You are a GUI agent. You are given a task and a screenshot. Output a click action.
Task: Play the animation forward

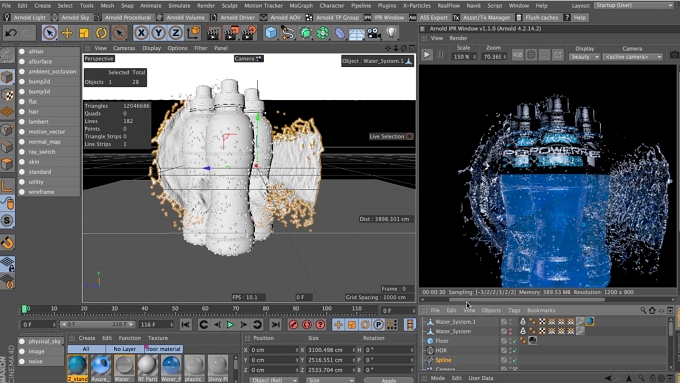coord(230,324)
